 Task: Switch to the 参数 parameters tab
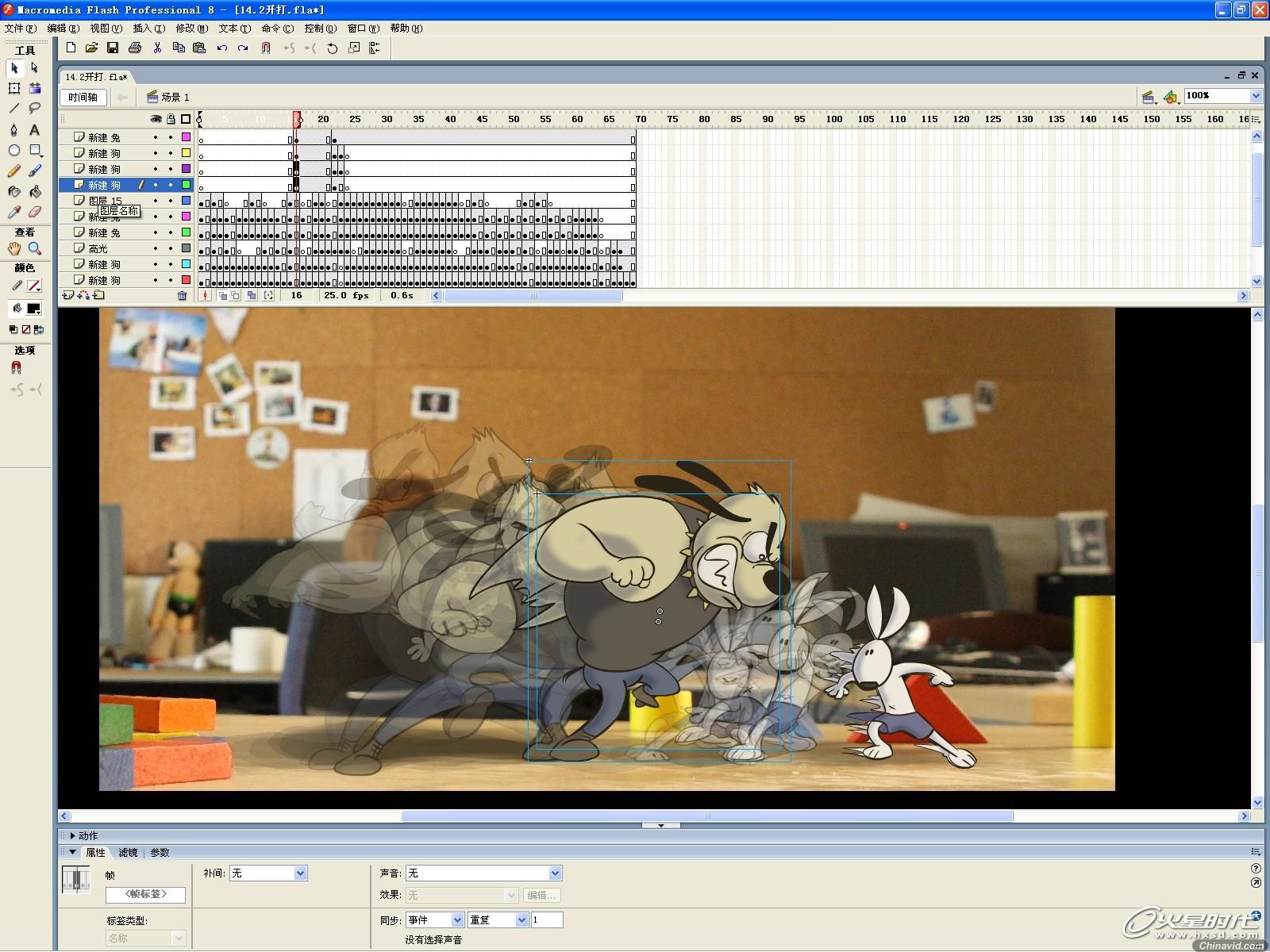(160, 852)
